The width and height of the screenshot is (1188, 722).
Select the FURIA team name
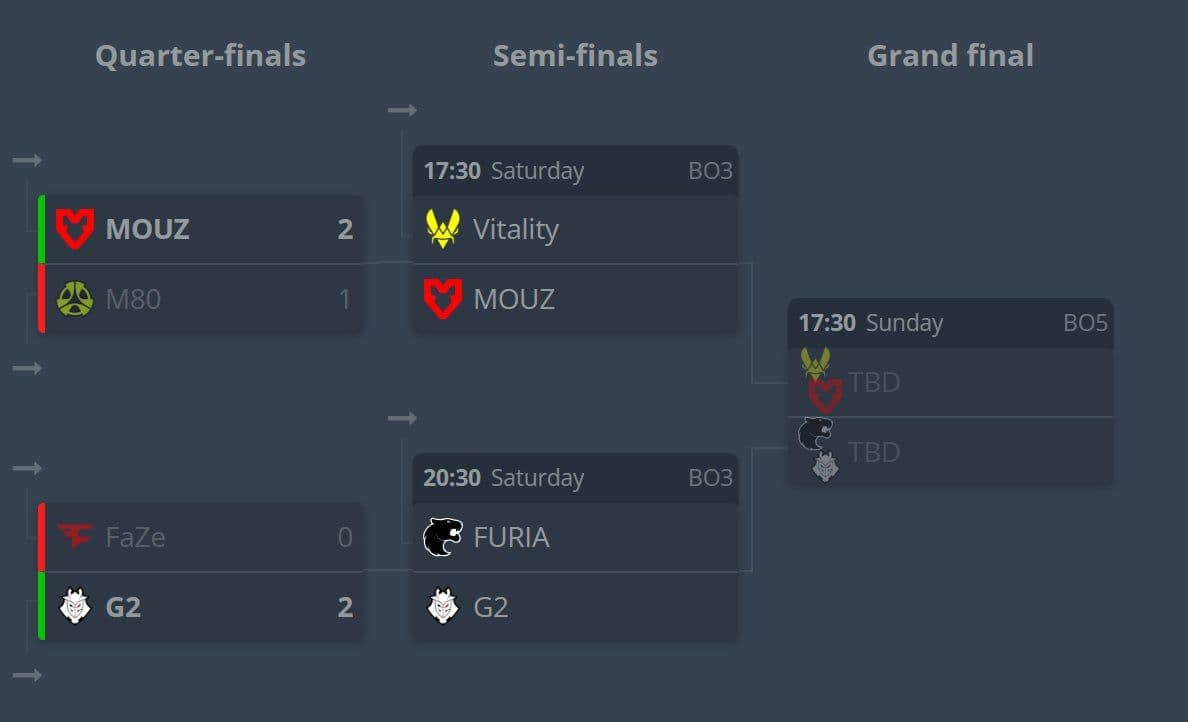[511, 537]
